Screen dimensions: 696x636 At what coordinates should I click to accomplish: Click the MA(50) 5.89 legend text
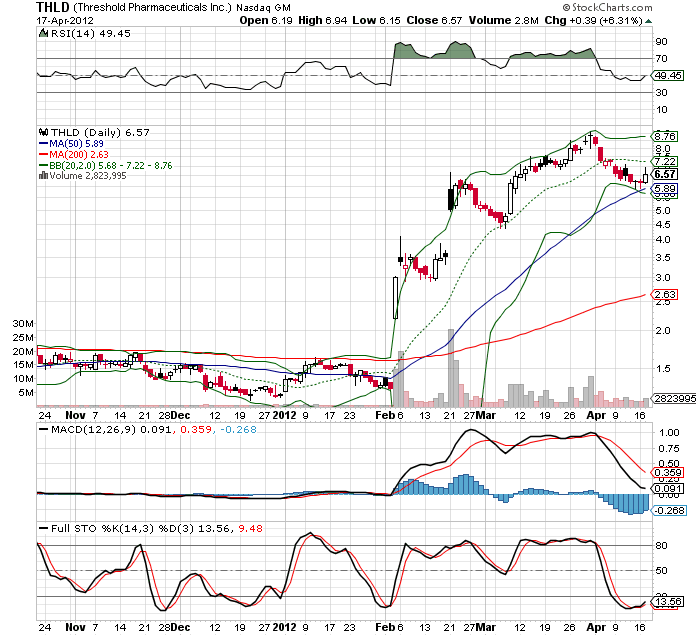[x=76, y=143]
